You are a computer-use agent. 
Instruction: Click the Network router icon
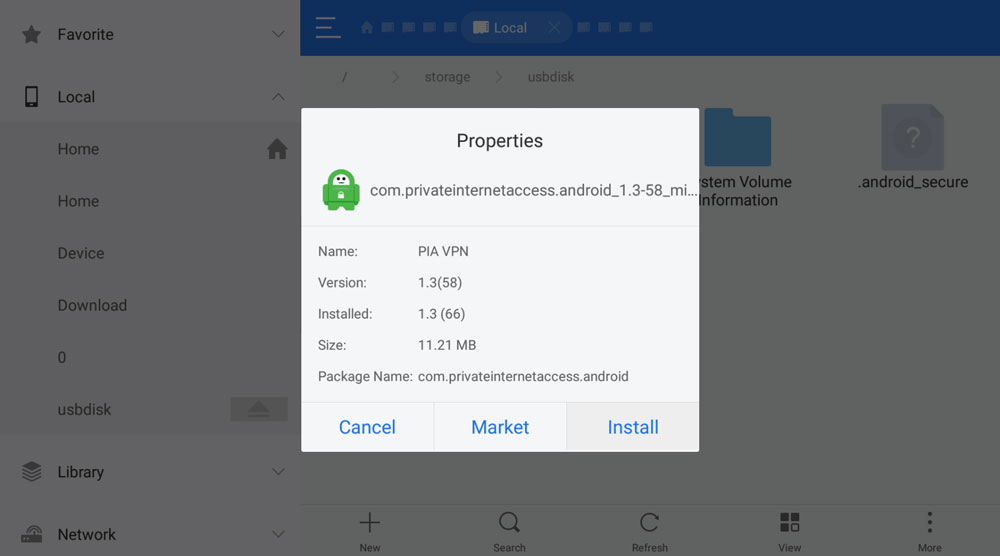[31, 534]
